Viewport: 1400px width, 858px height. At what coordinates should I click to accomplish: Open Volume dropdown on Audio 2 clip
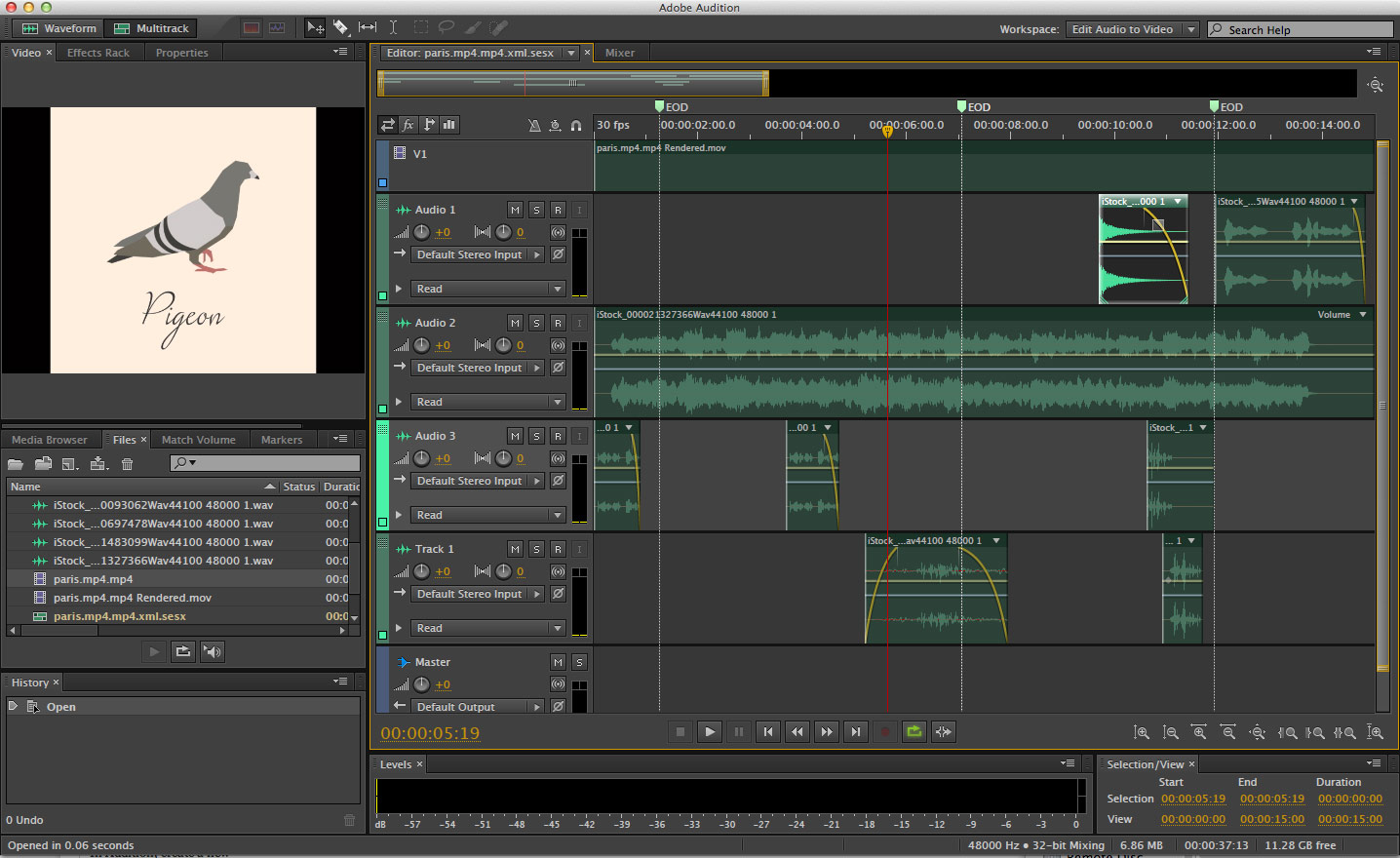tap(1363, 315)
